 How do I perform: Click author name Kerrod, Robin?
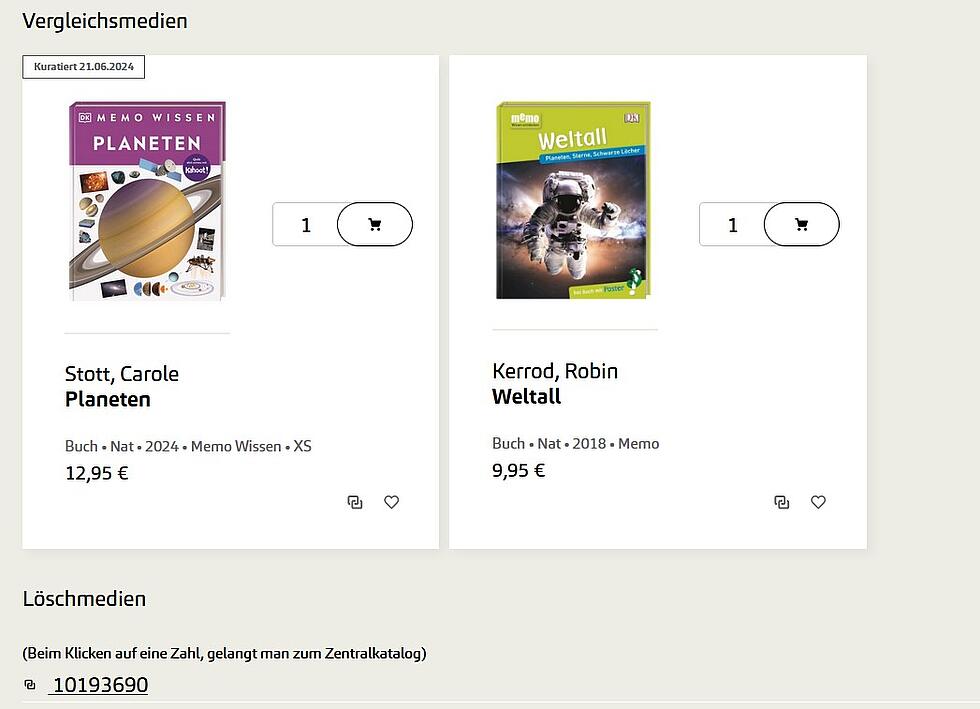[555, 371]
